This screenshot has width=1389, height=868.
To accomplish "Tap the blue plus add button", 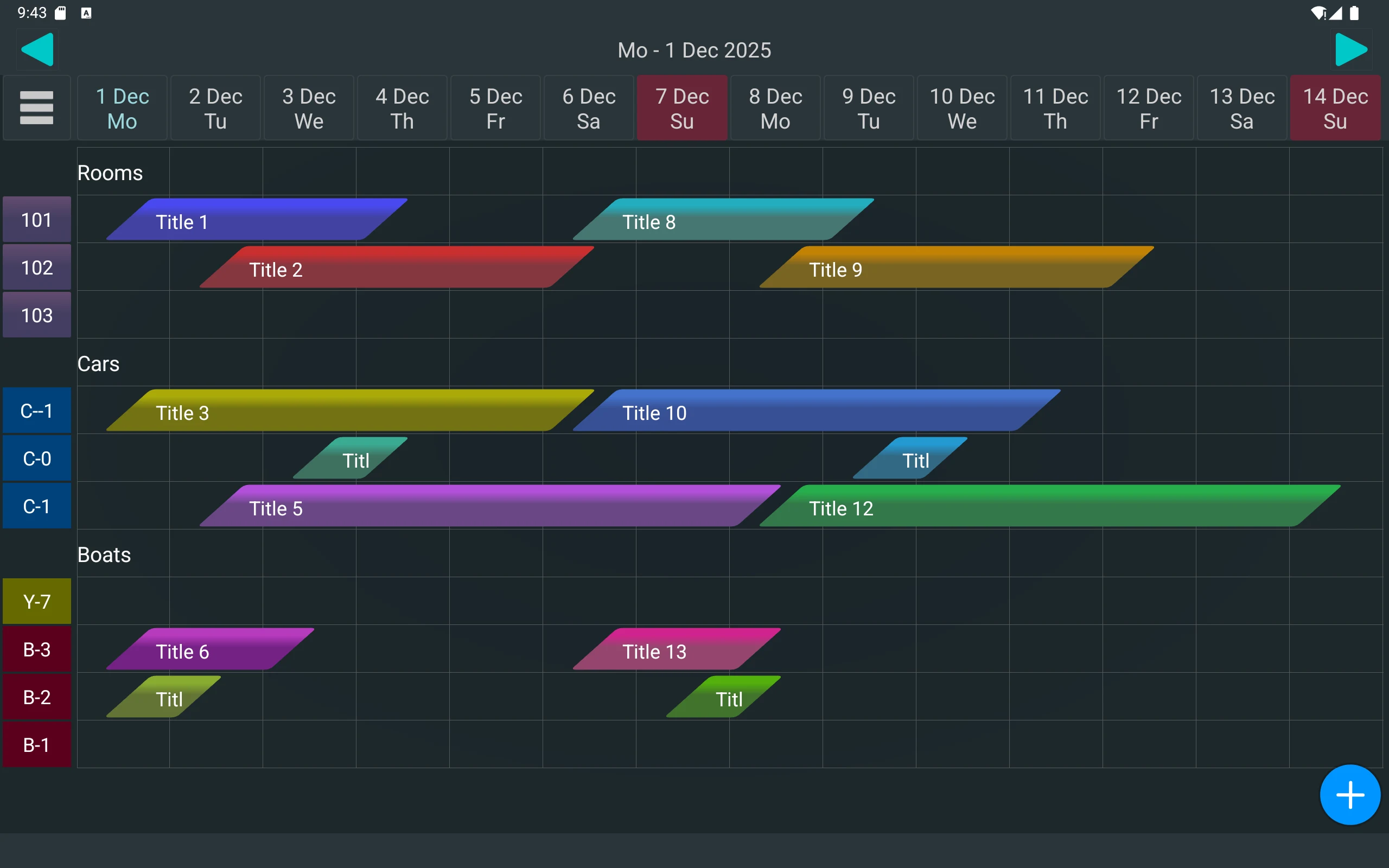I will pyautogui.click(x=1350, y=795).
